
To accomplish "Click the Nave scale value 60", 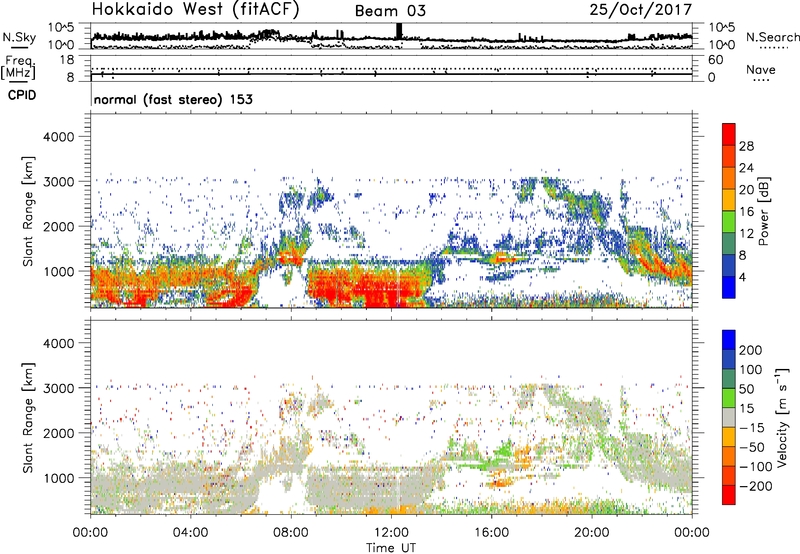I will tap(715, 60).
